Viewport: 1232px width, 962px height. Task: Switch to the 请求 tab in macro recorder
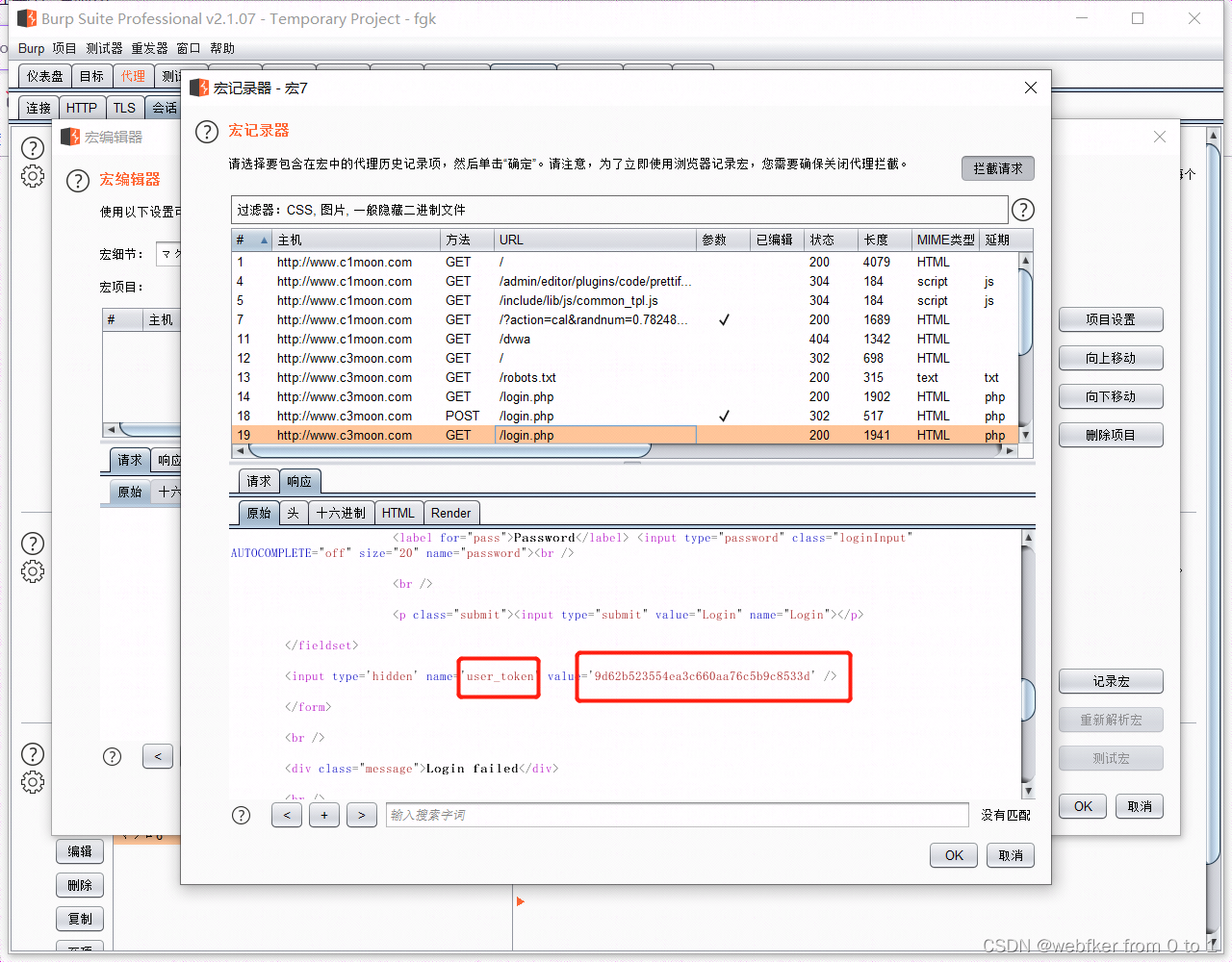pos(259,481)
